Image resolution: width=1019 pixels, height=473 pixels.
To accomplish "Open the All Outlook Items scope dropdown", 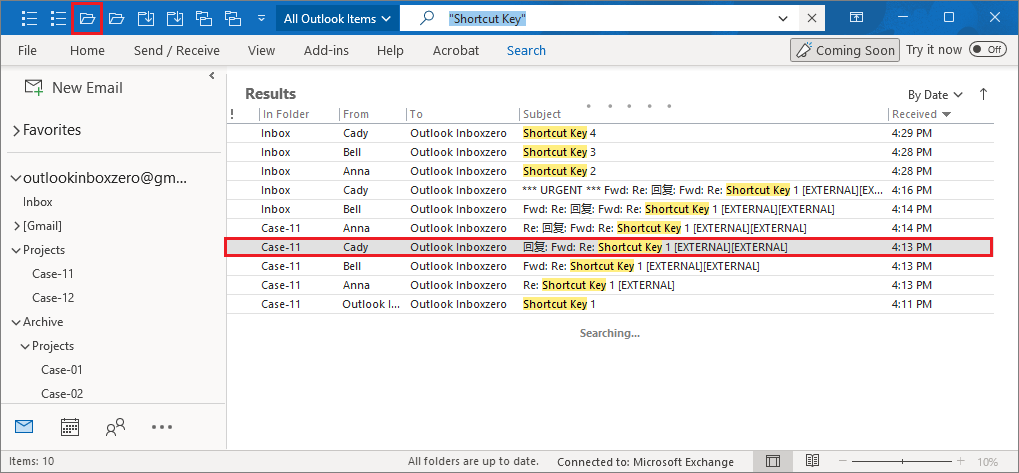I will [x=337, y=19].
